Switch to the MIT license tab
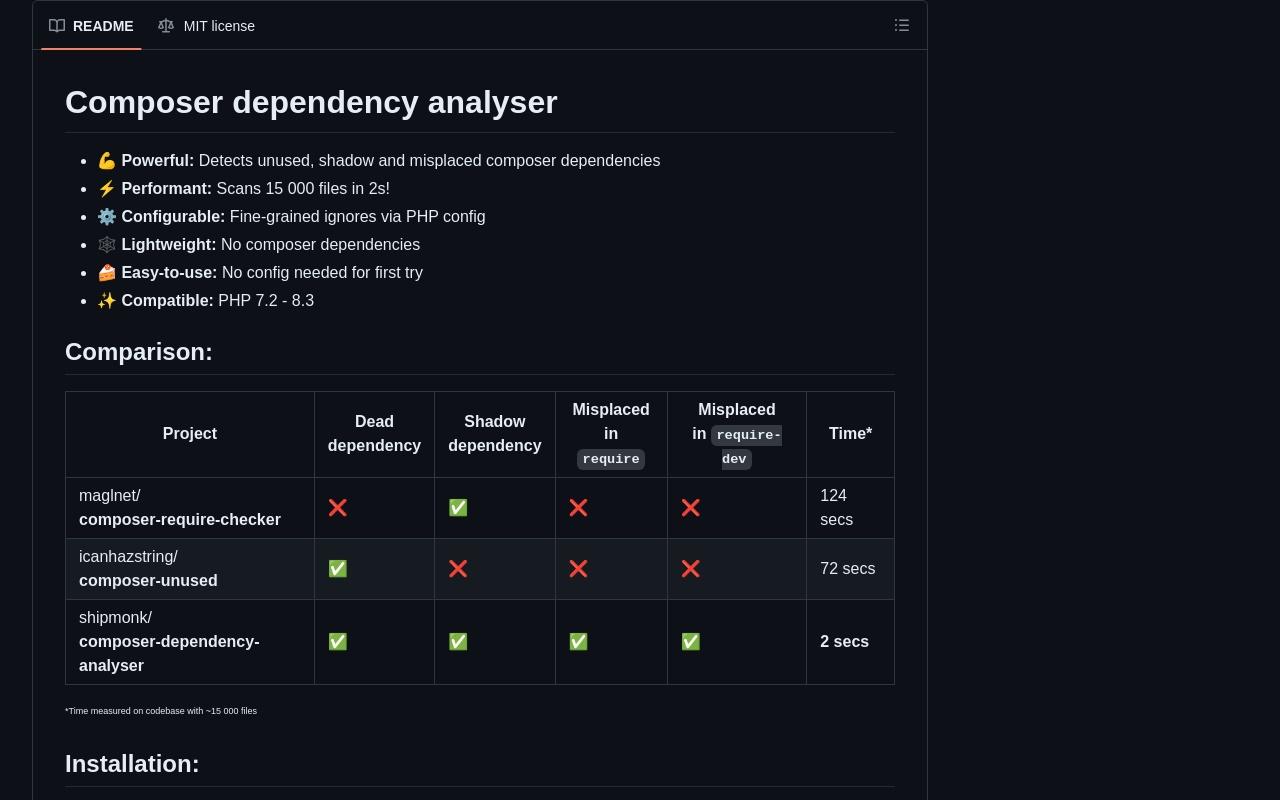Viewport: 1280px width, 800px height. click(x=207, y=26)
